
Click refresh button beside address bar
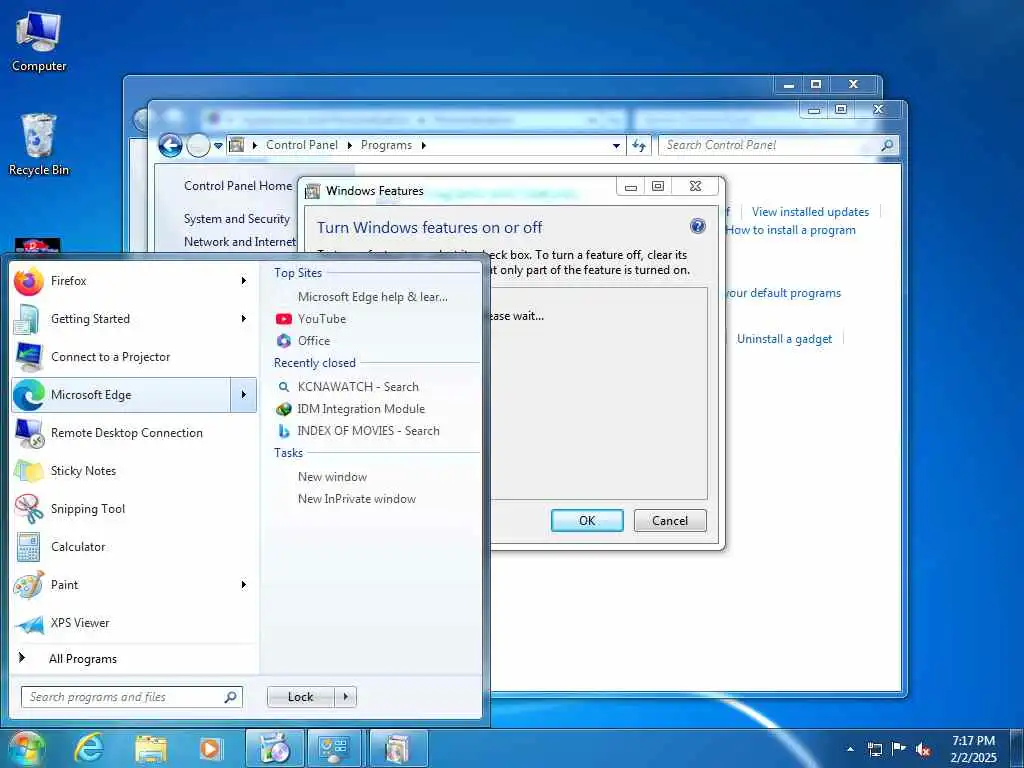(x=639, y=146)
